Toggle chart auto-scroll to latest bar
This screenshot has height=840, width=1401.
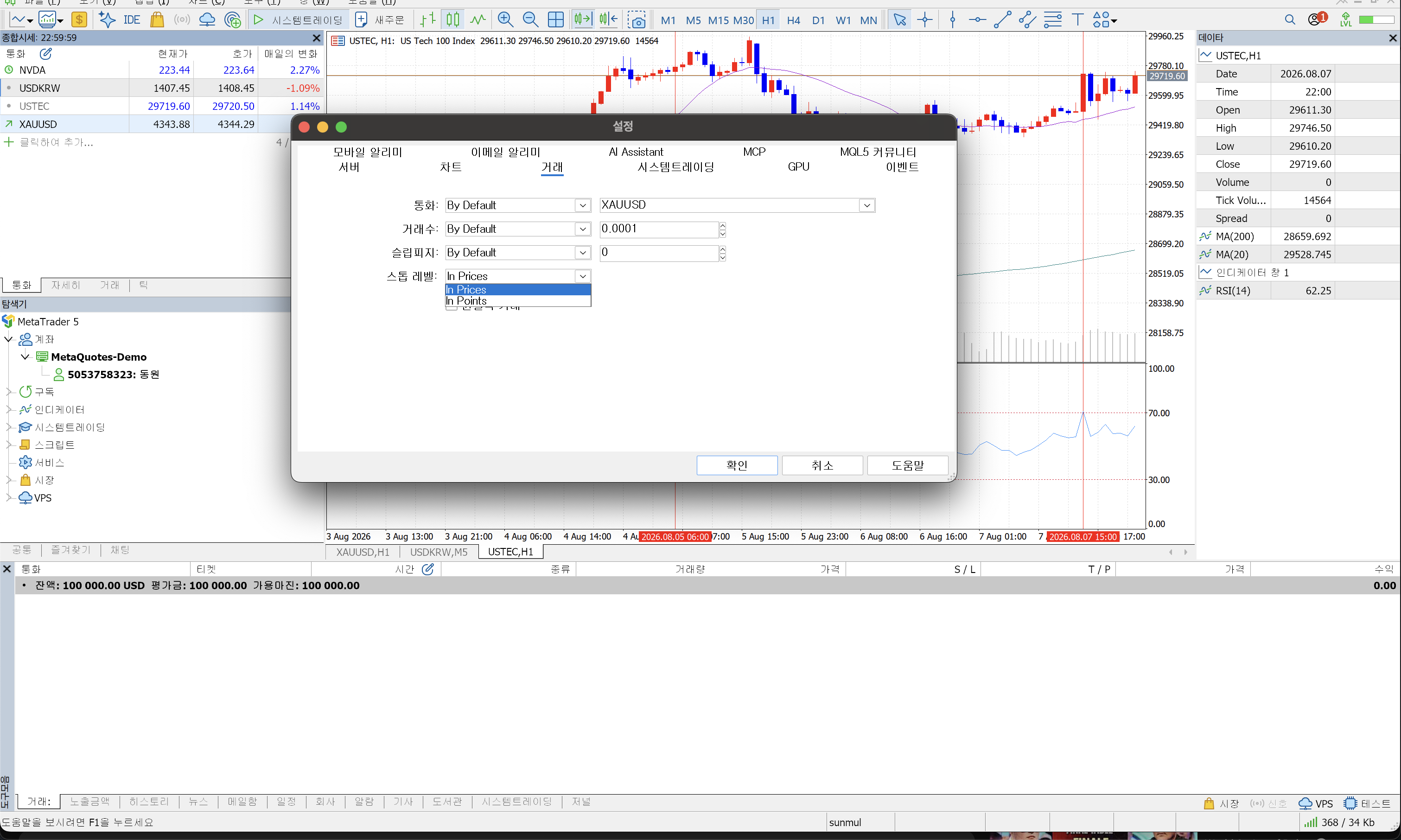coord(582,20)
